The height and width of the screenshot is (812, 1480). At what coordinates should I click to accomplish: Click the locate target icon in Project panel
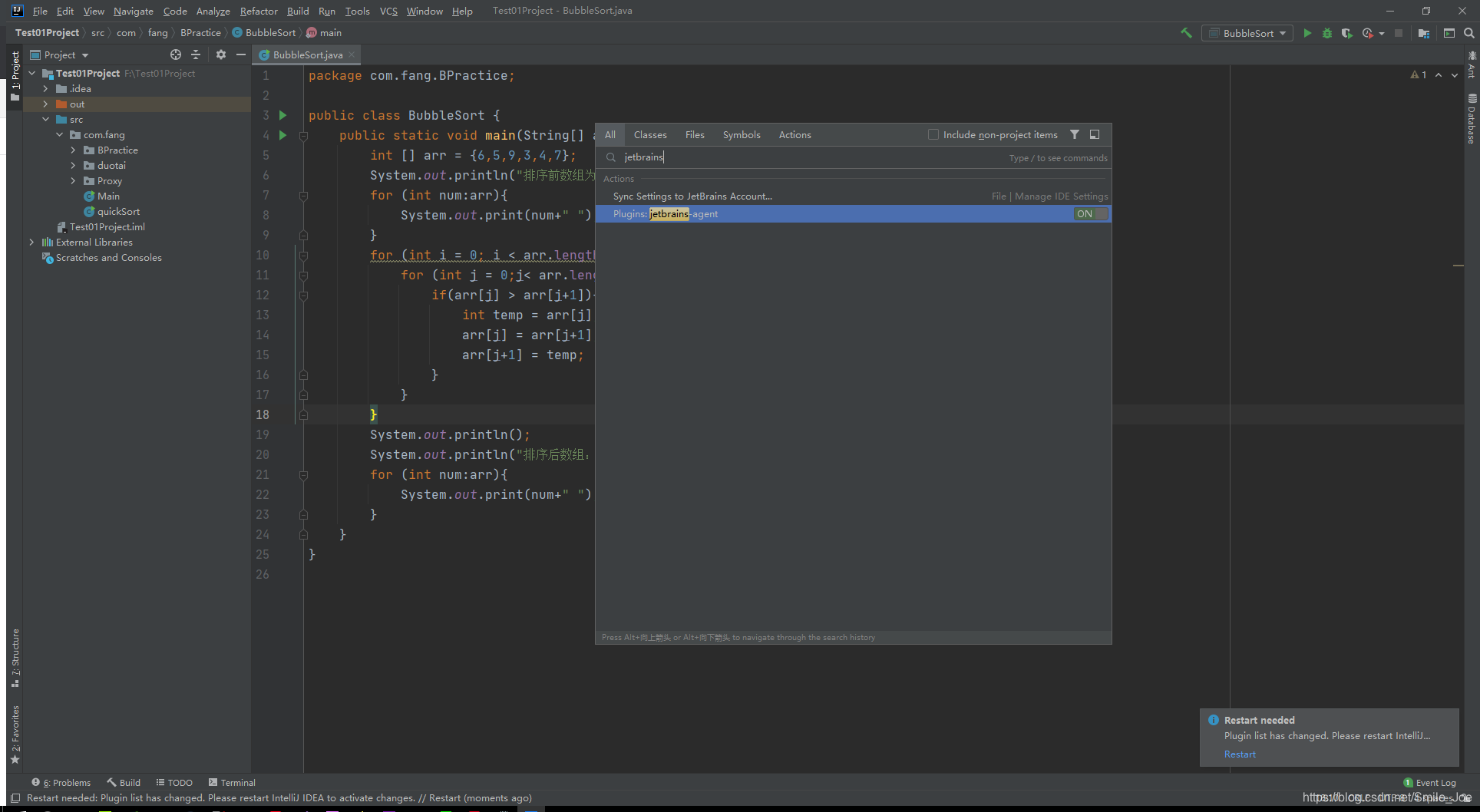coord(176,54)
